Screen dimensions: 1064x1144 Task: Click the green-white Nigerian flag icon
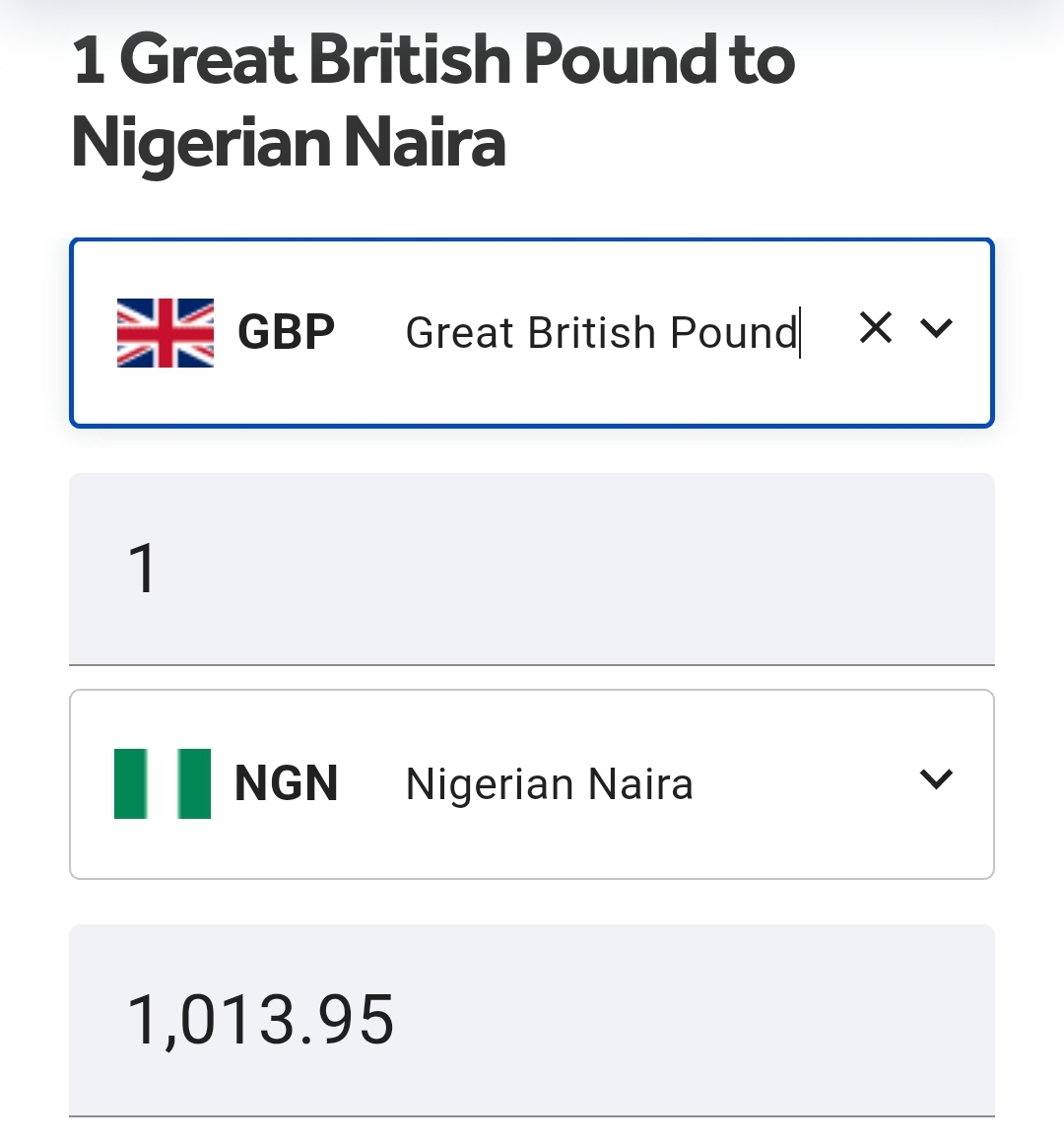pyautogui.click(x=163, y=783)
